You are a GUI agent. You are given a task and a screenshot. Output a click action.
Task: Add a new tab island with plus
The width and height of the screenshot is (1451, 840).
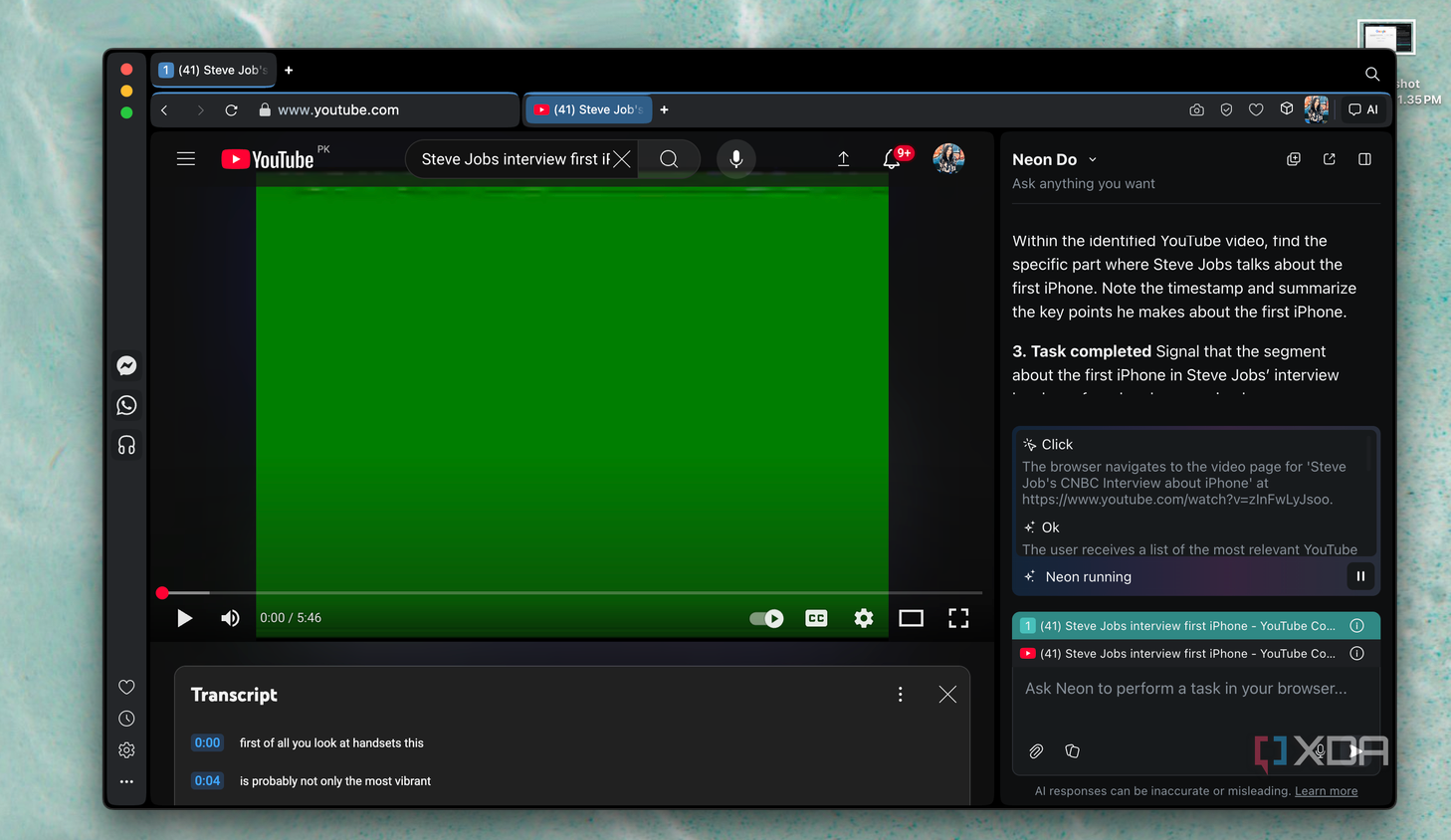click(289, 70)
